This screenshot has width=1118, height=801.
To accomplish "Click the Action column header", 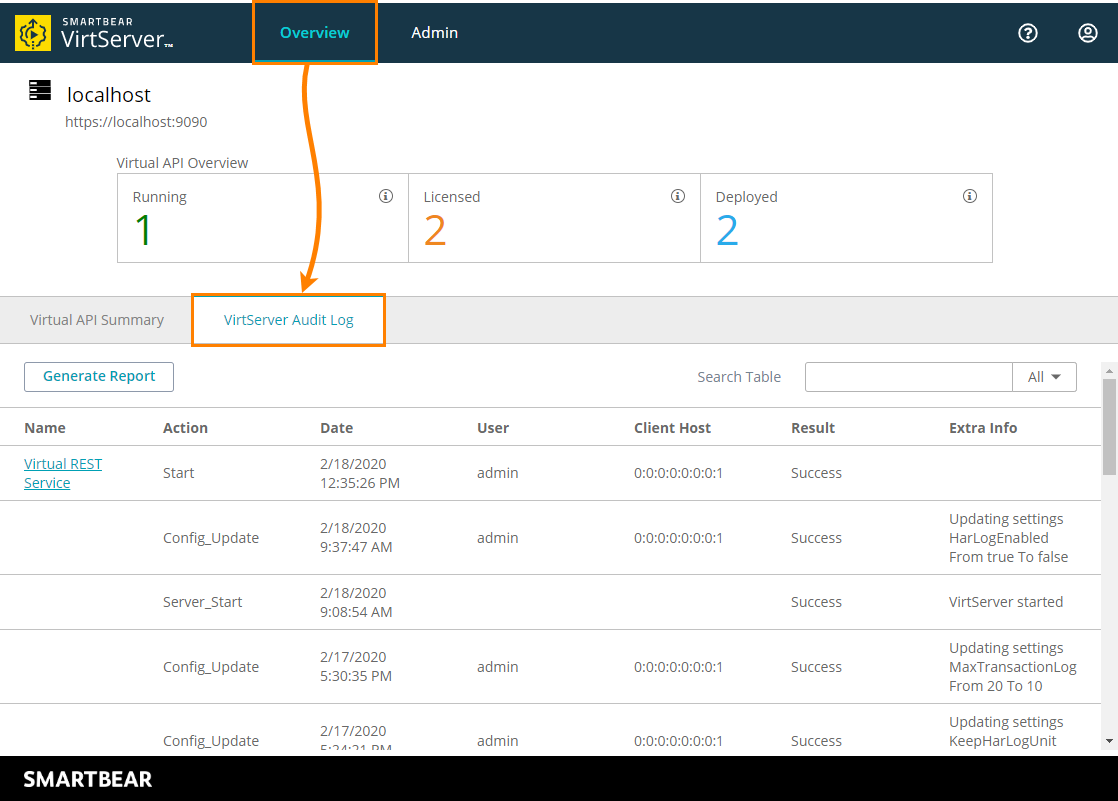I will [x=185, y=428].
